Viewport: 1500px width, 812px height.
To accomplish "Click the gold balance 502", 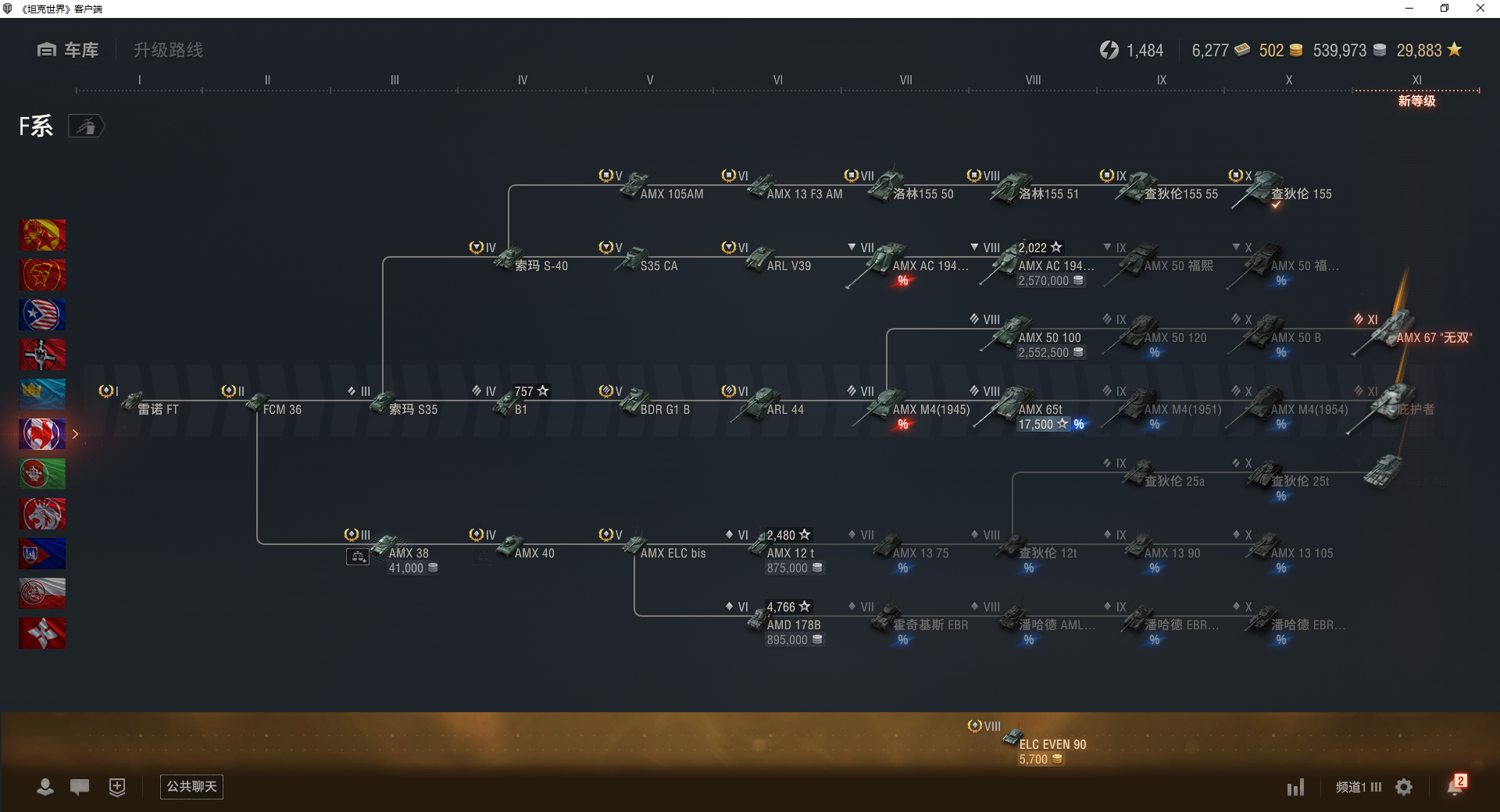I will coord(1280,50).
